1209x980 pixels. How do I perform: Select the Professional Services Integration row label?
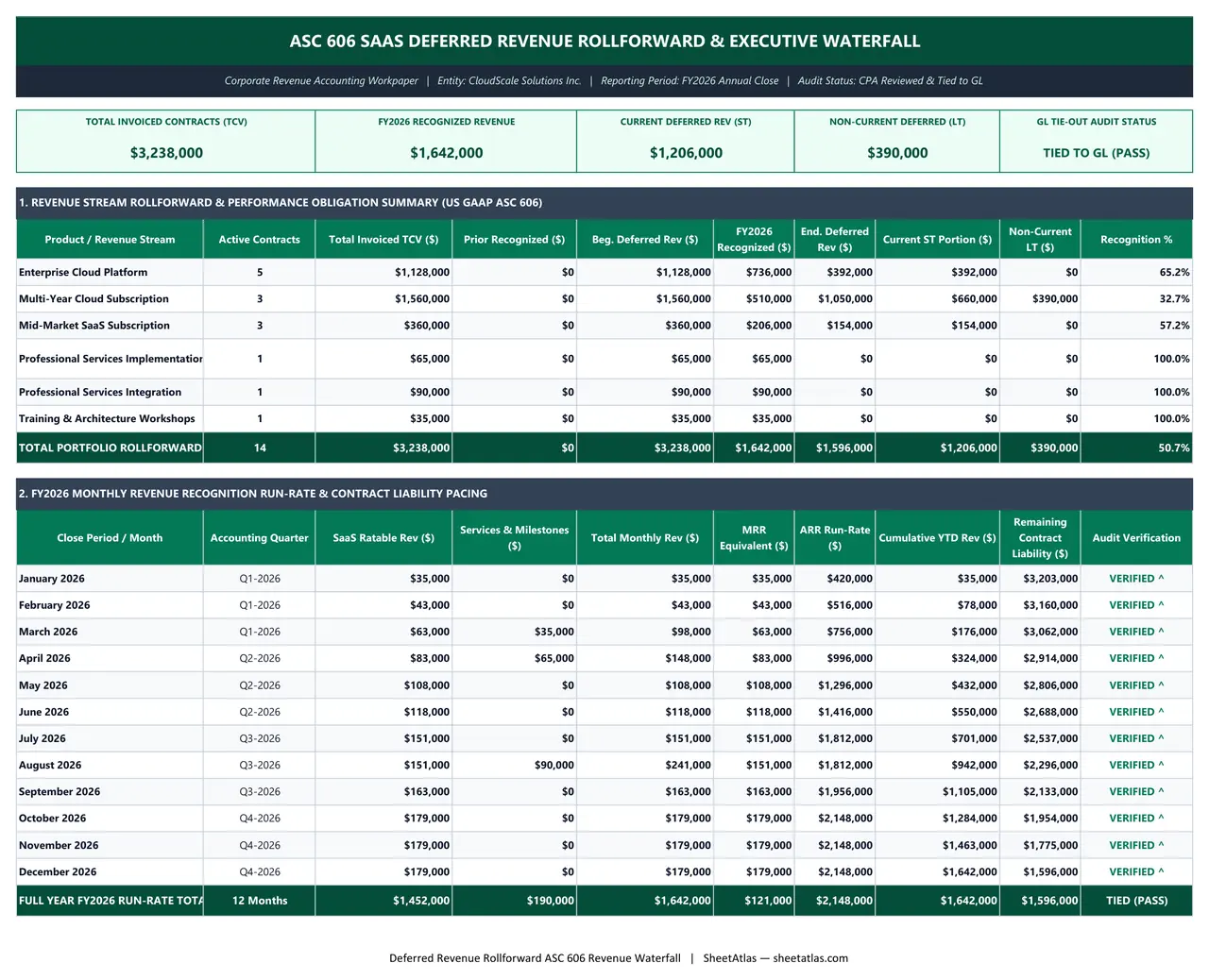[x=100, y=392]
